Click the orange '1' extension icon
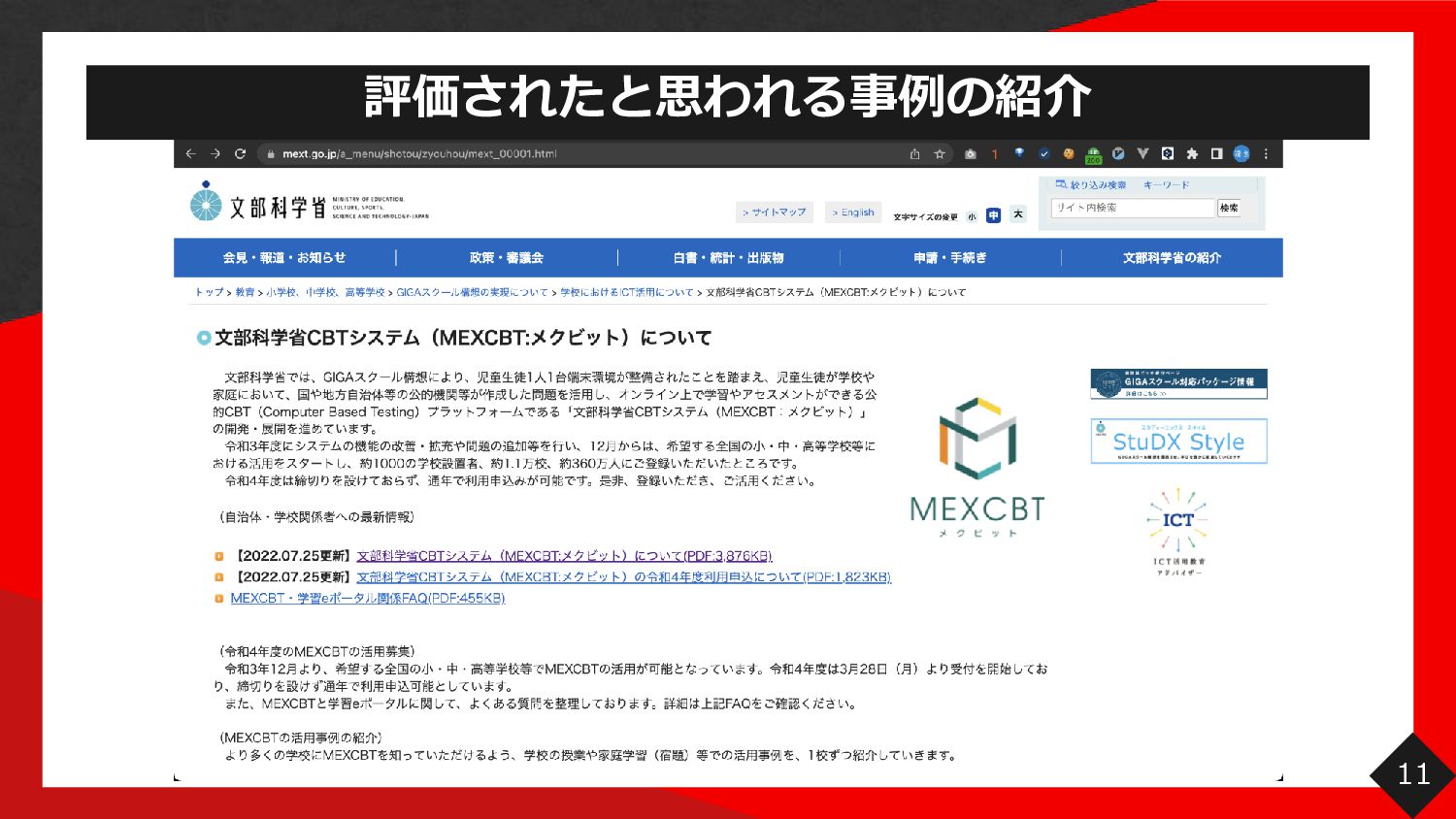This screenshot has width=1456, height=819. [x=994, y=153]
